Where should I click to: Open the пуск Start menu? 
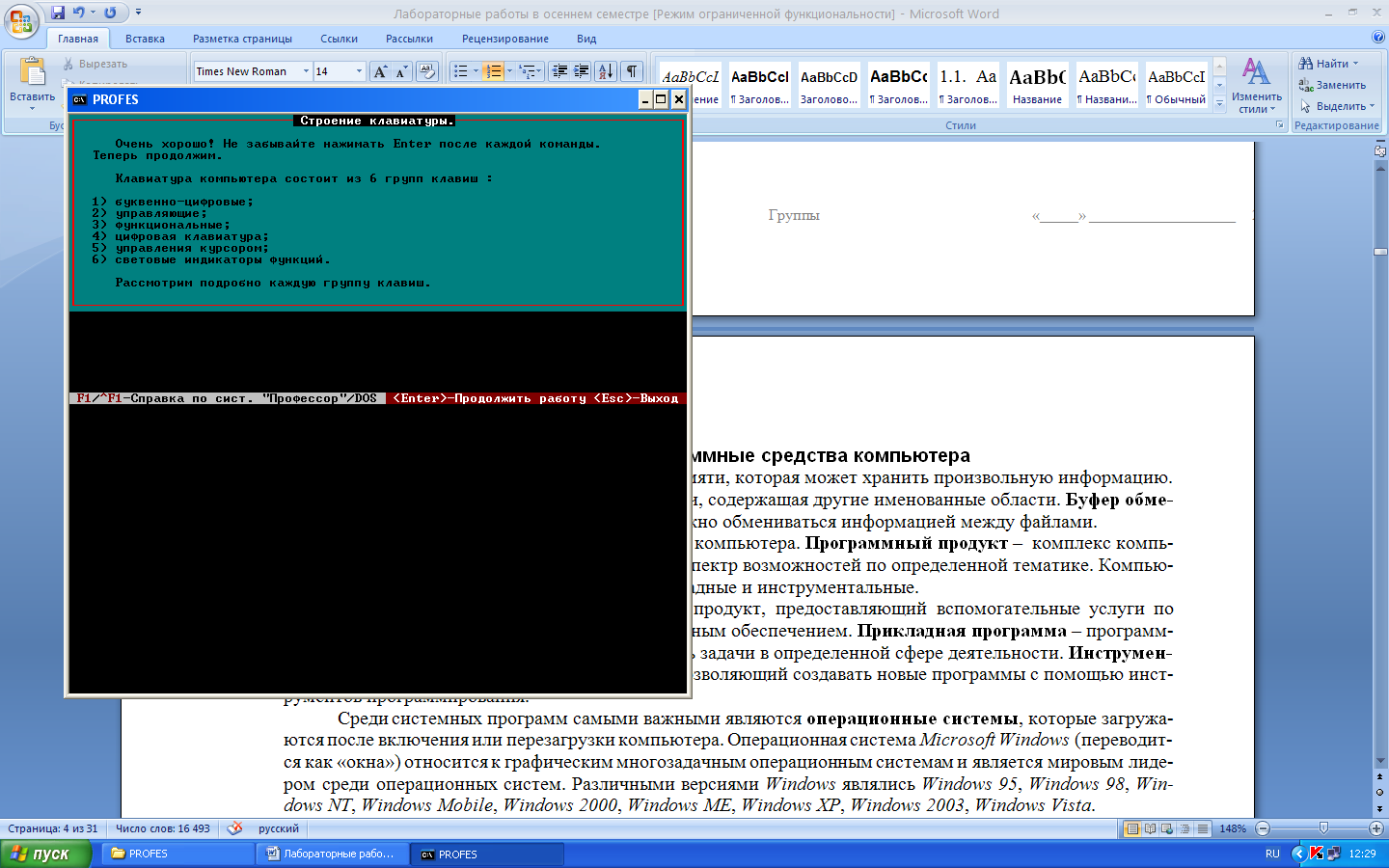(46, 854)
